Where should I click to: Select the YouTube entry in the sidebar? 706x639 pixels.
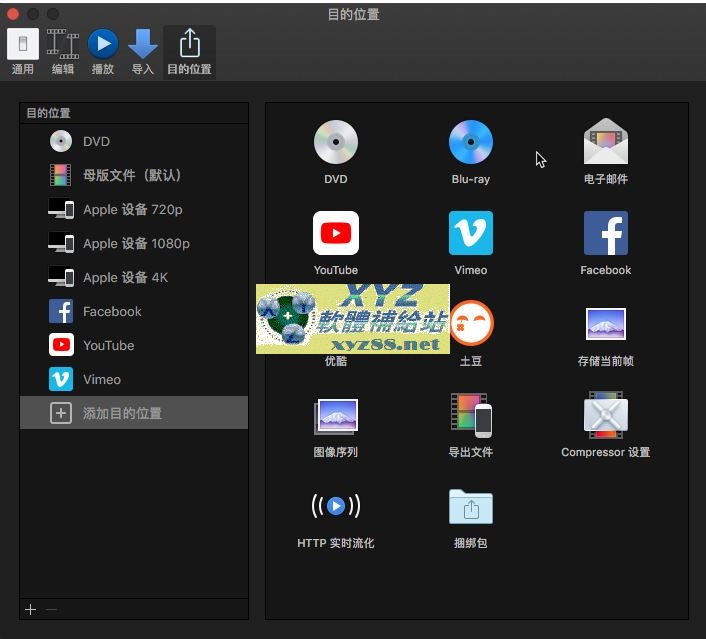click(x=108, y=345)
